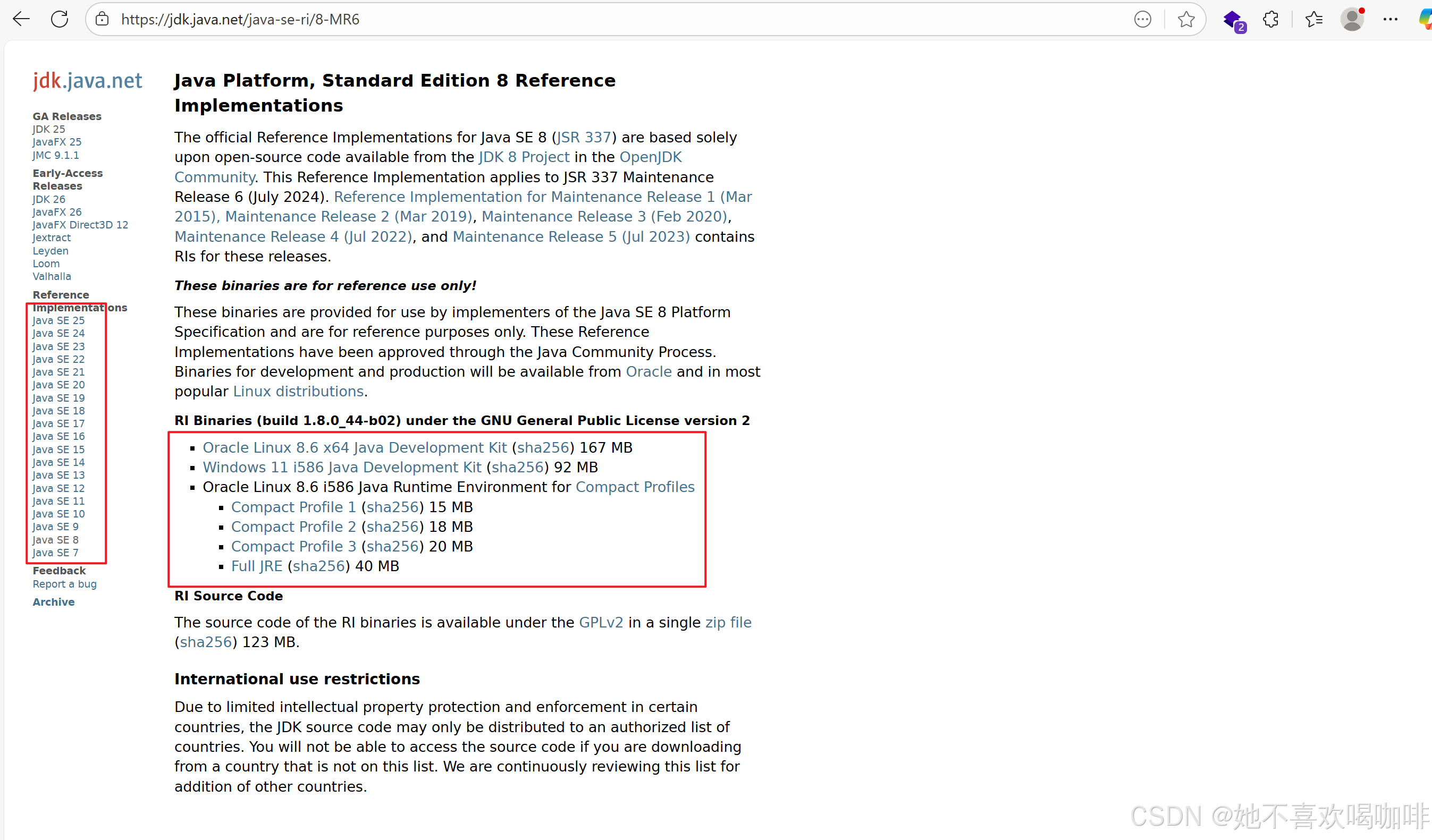Open site info lock icon
The width and height of the screenshot is (1432, 840).
tap(102, 19)
